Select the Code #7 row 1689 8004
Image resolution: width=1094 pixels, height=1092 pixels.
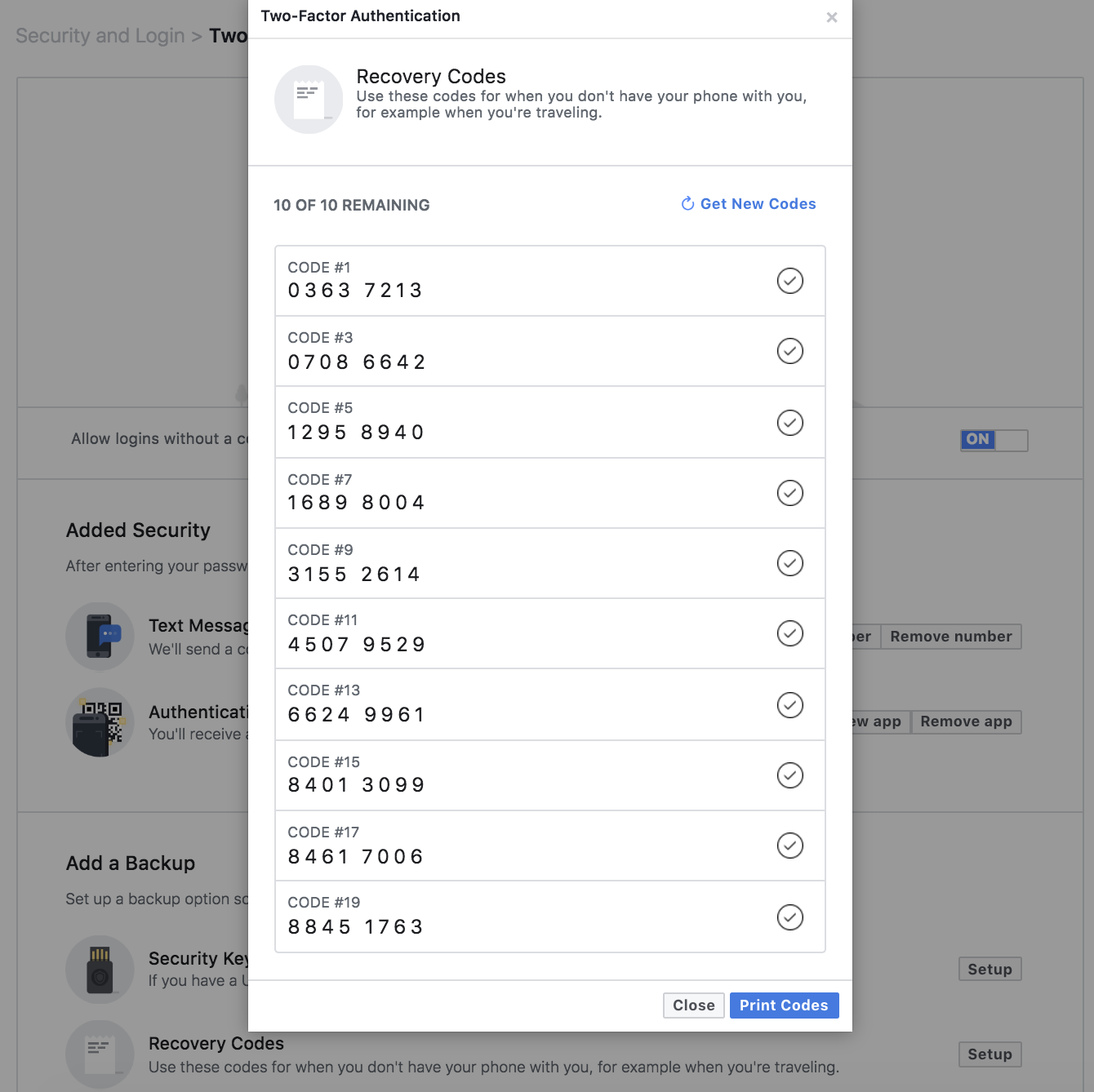(x=523, y=493)
